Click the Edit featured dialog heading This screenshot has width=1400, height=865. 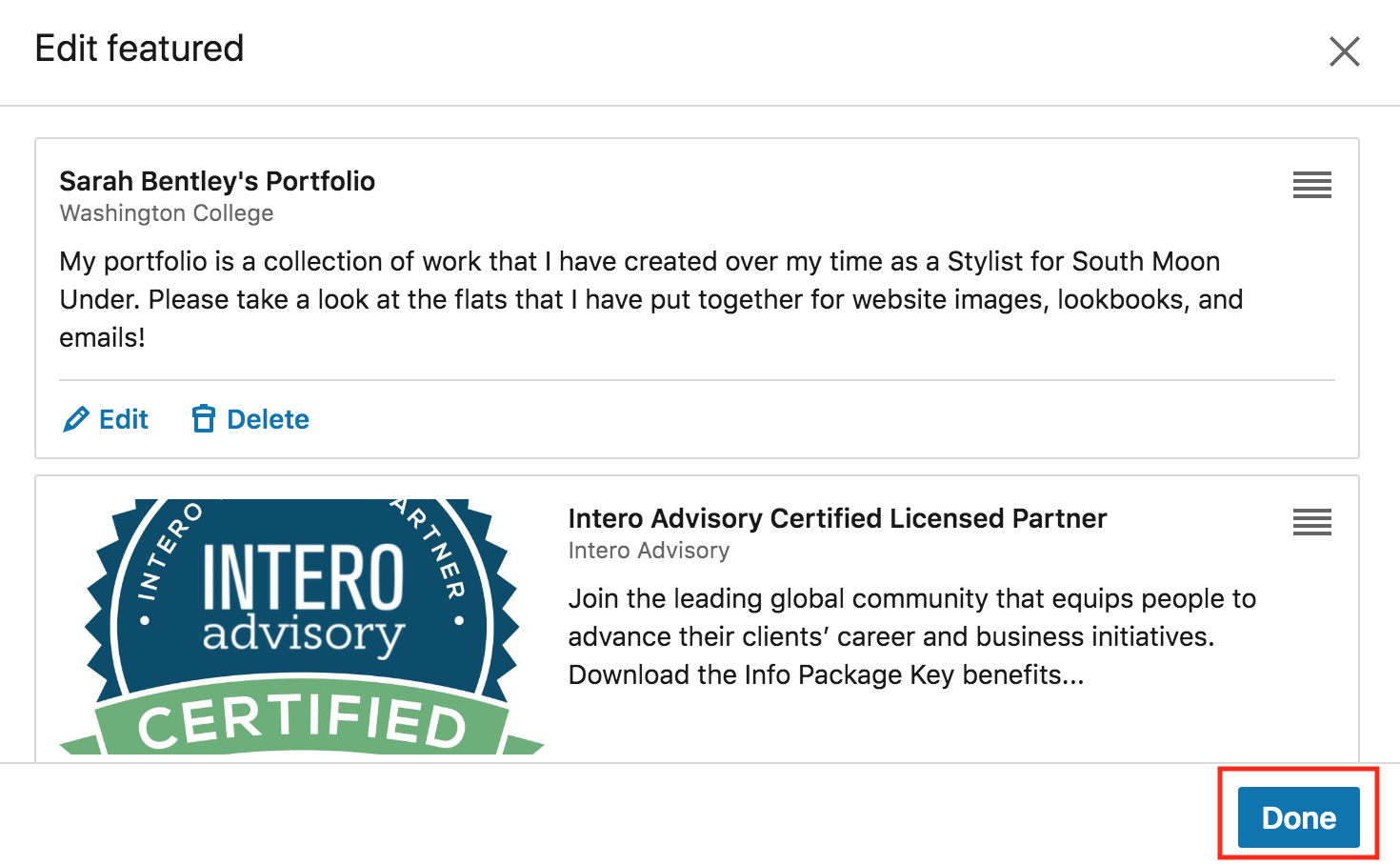[x=140, y=49]
